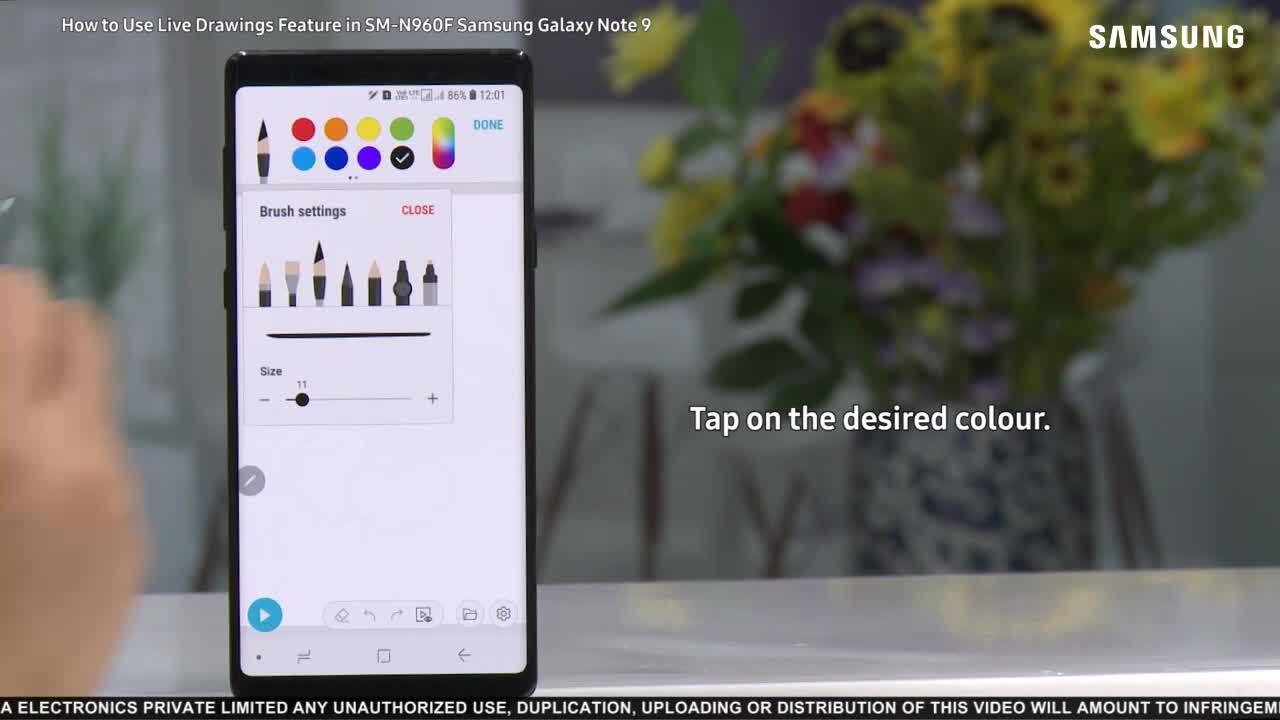Open settings via the gear icon

tap(503, 614)
